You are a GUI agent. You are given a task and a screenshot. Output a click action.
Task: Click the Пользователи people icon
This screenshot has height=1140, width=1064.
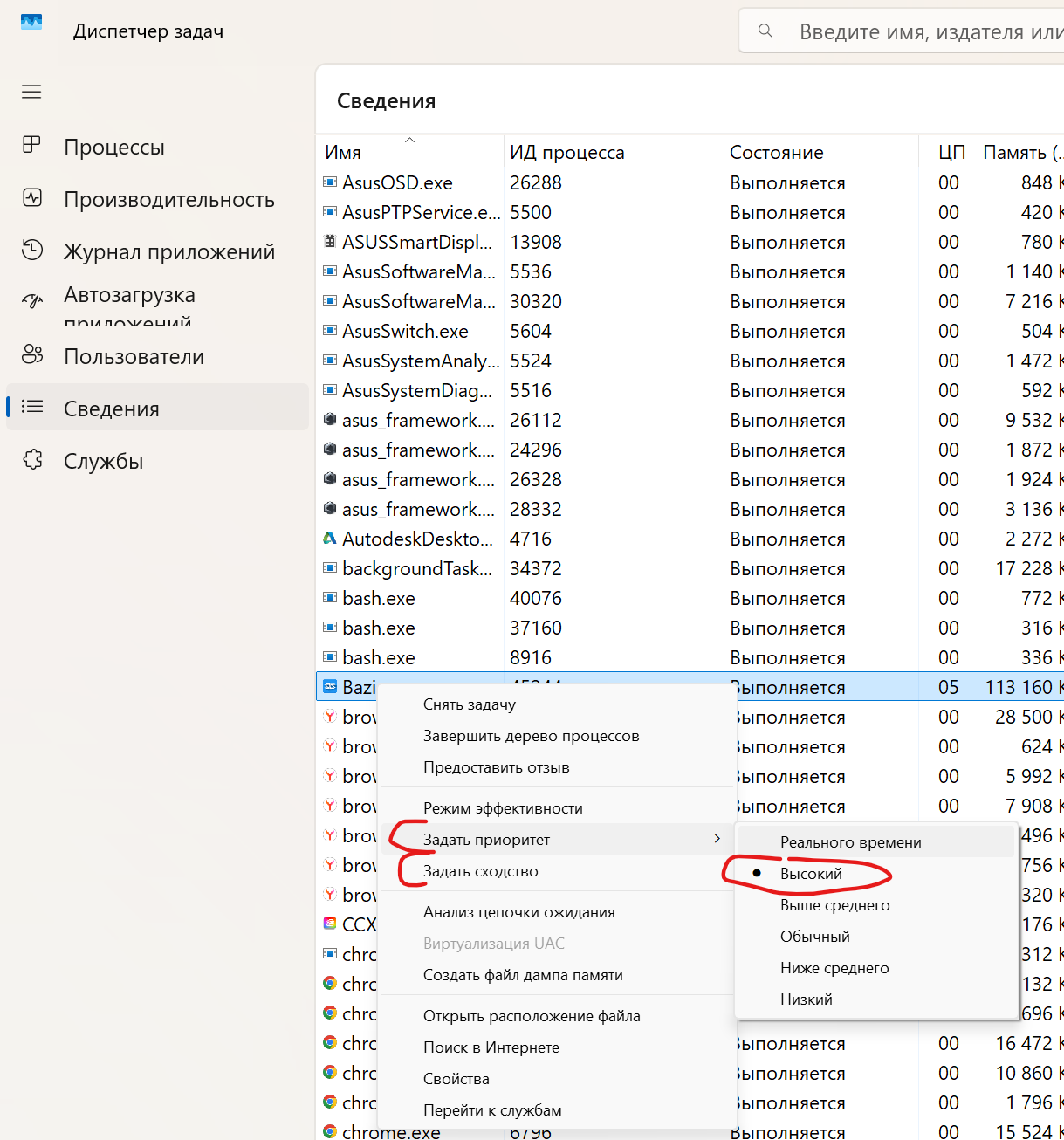pos(32,354)
